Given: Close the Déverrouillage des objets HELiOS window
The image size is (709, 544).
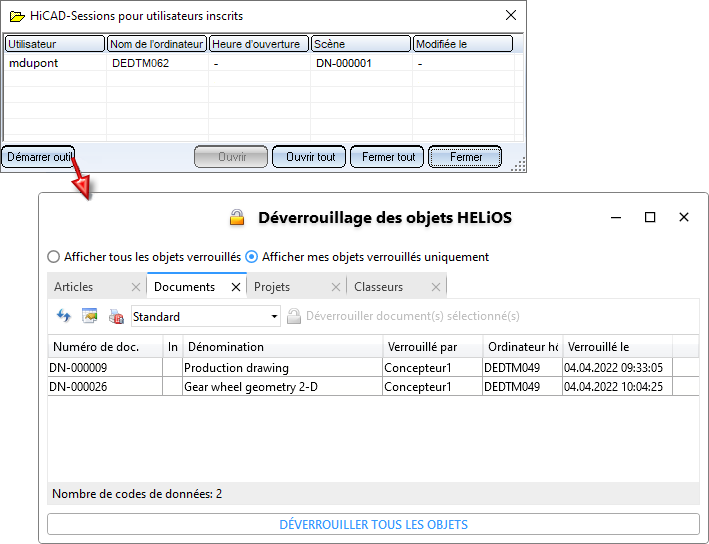Looking at the screenshot, I should (684, 218).
